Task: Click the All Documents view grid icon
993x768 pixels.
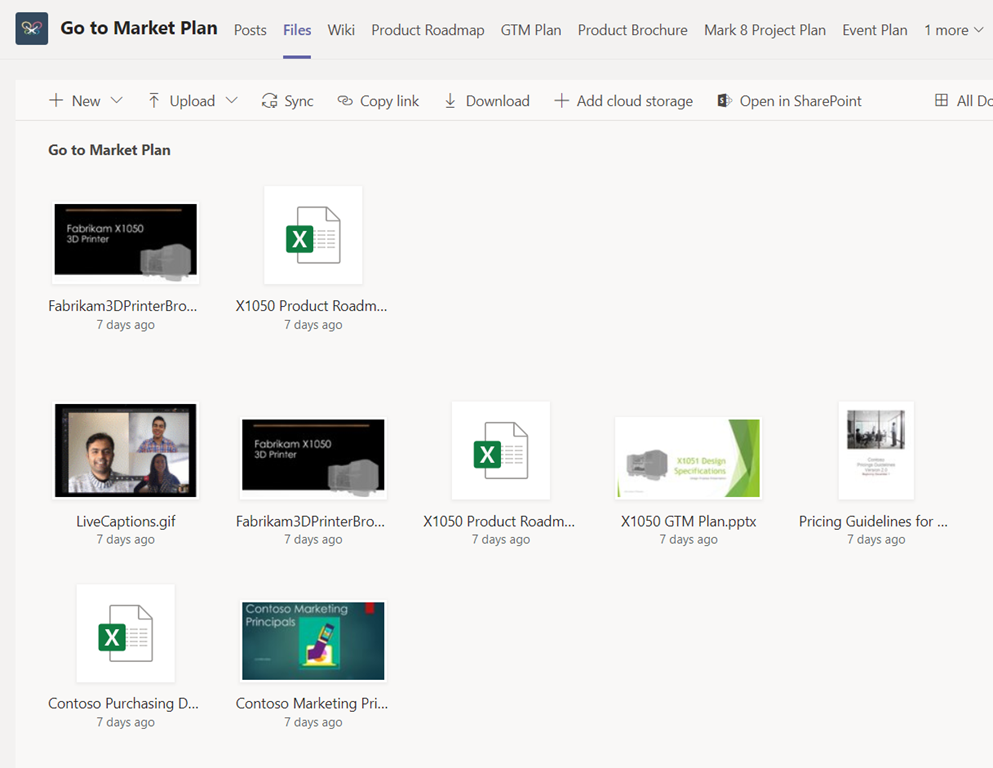Action: tap(942, 100)
